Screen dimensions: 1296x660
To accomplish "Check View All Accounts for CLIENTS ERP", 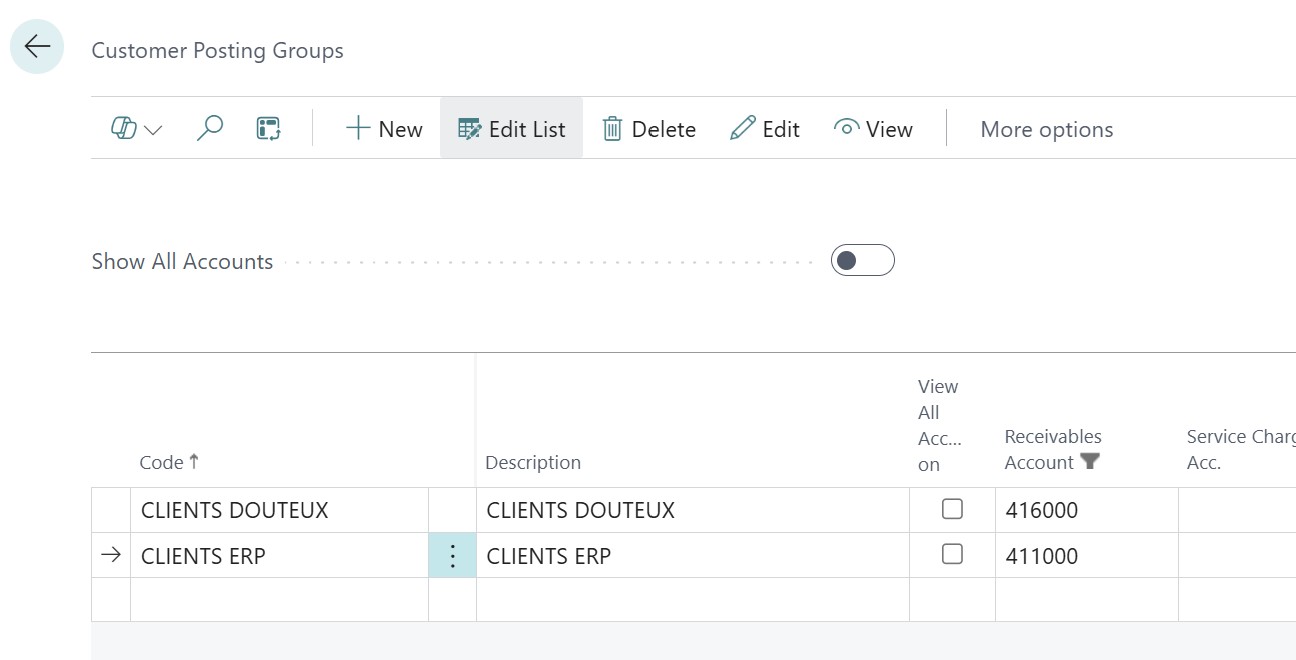I will point(952,555).
